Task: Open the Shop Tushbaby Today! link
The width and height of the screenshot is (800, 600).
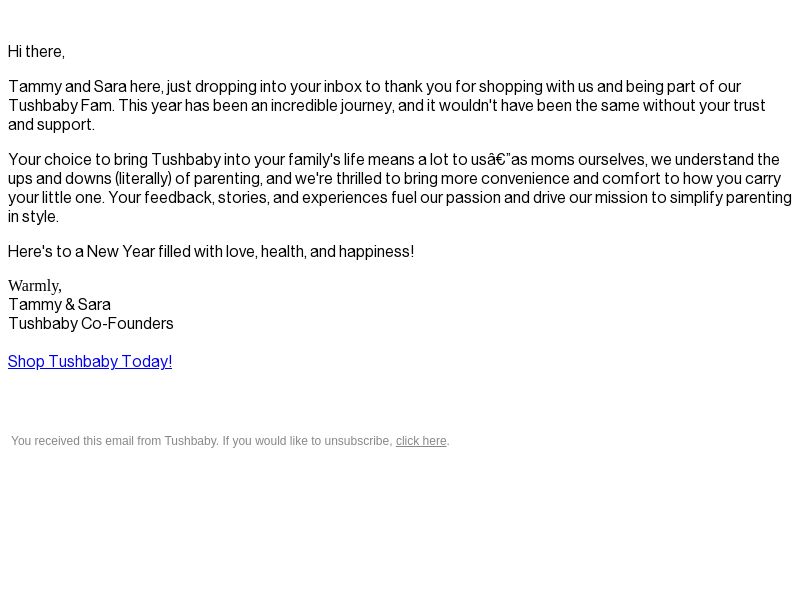Action: (90, 361)
